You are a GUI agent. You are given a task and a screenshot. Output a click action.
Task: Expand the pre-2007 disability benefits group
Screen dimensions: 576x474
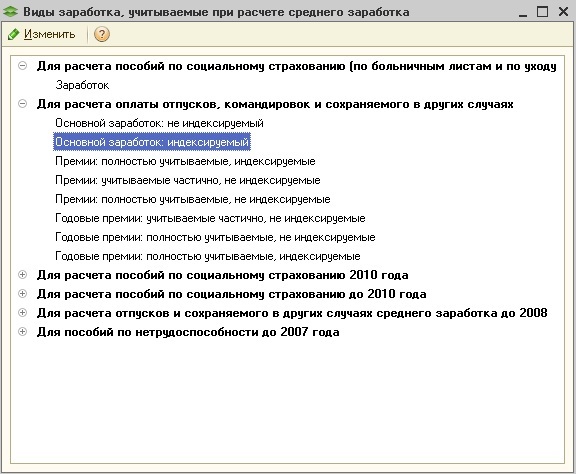click(x=22, y=332)
